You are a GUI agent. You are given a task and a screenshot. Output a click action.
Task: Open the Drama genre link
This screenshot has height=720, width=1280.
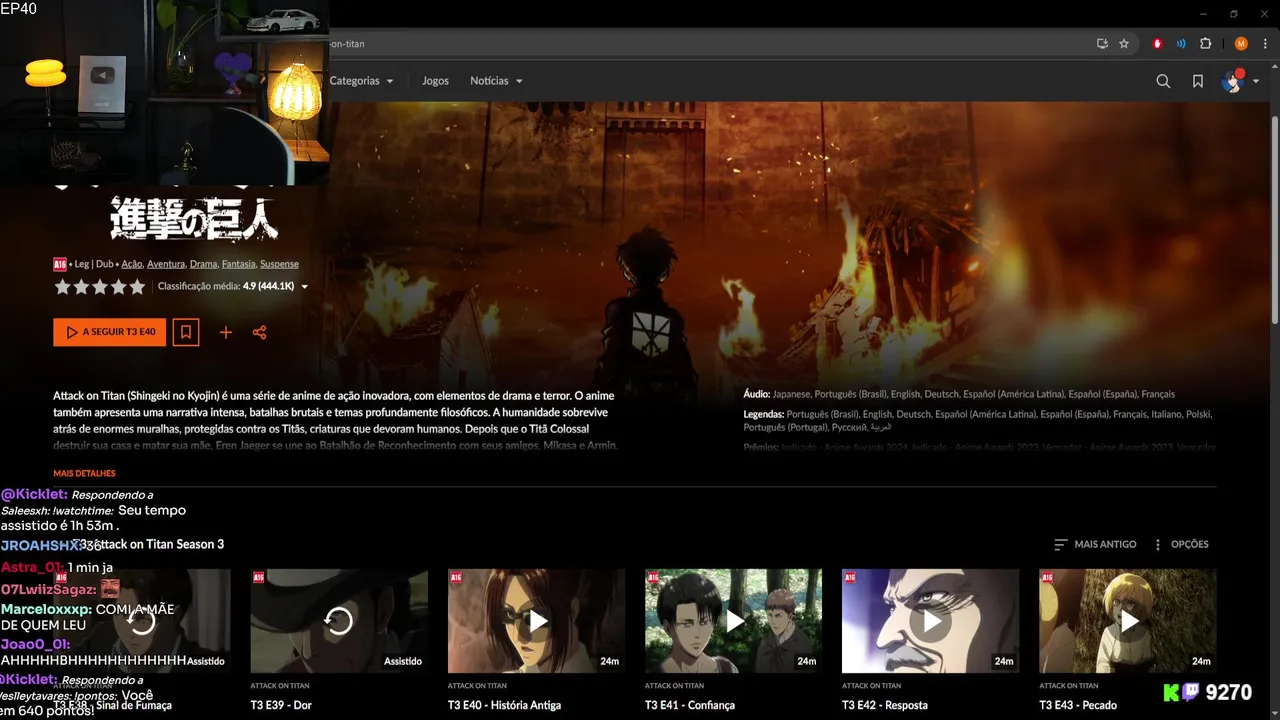click(203, 264)
